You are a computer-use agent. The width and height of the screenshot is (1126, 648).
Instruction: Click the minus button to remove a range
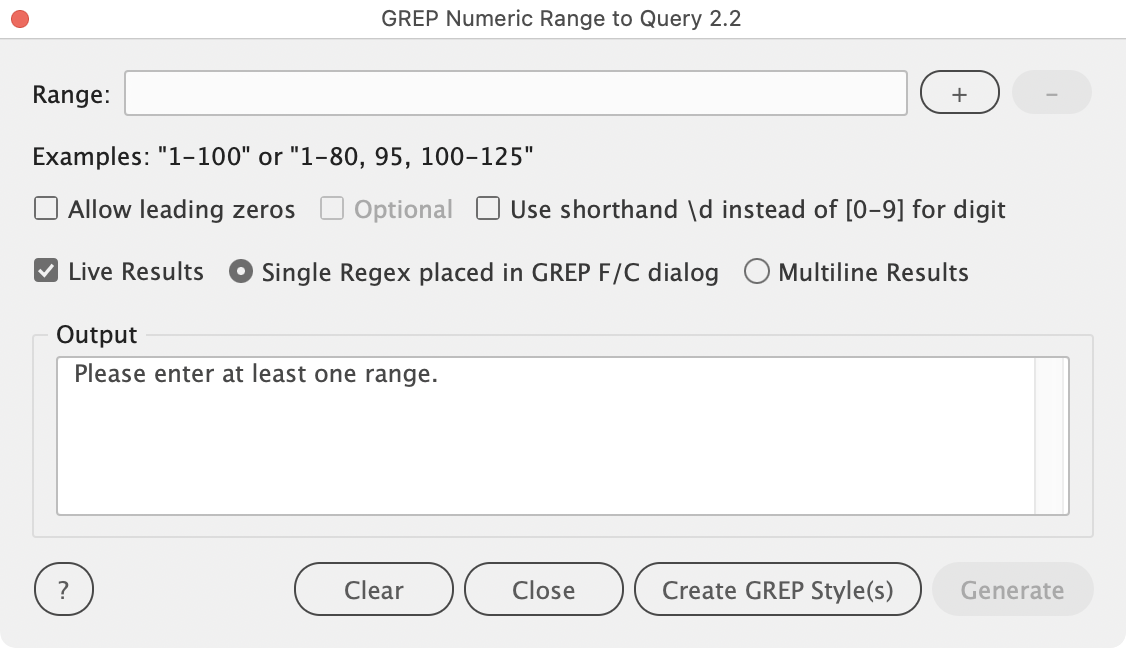1051,94
